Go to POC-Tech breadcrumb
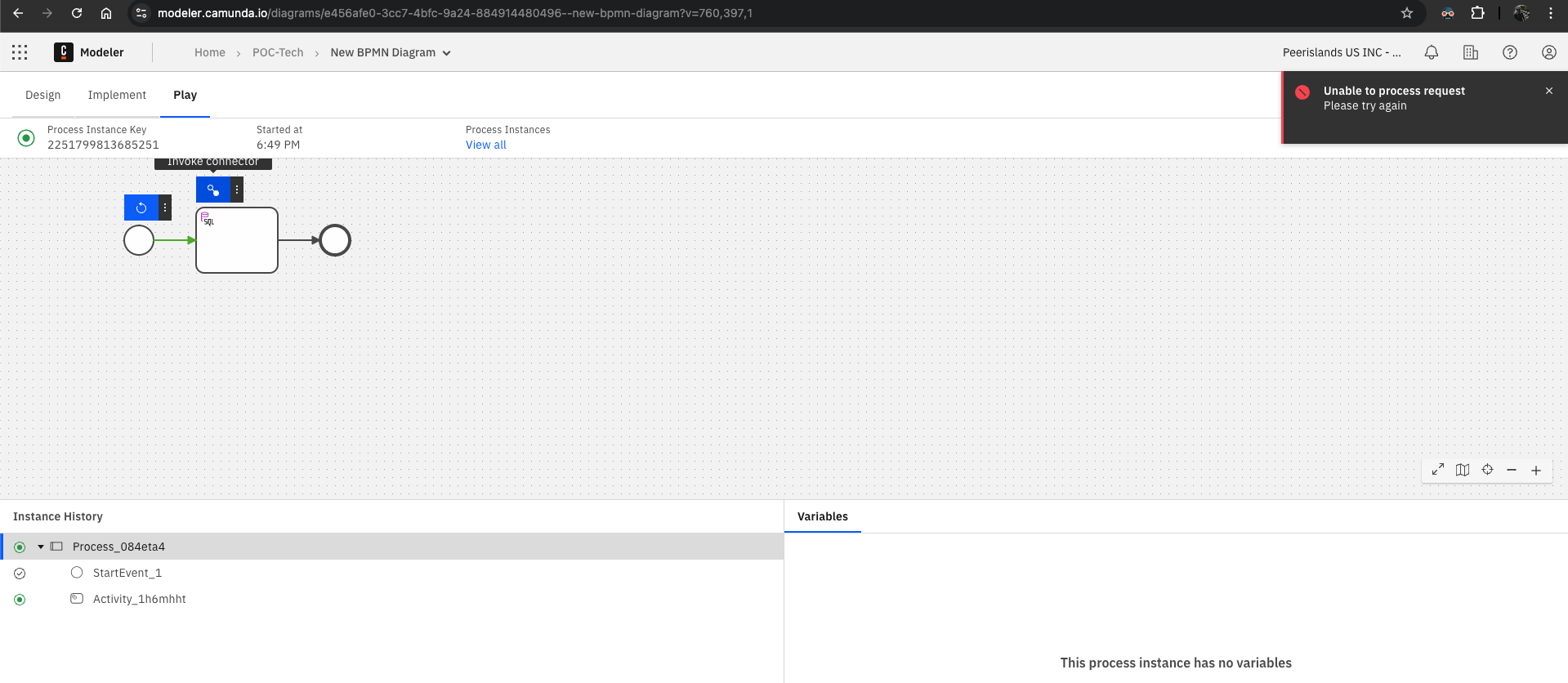This screenshot has width=1568, height=683. (x=278, y=52)
